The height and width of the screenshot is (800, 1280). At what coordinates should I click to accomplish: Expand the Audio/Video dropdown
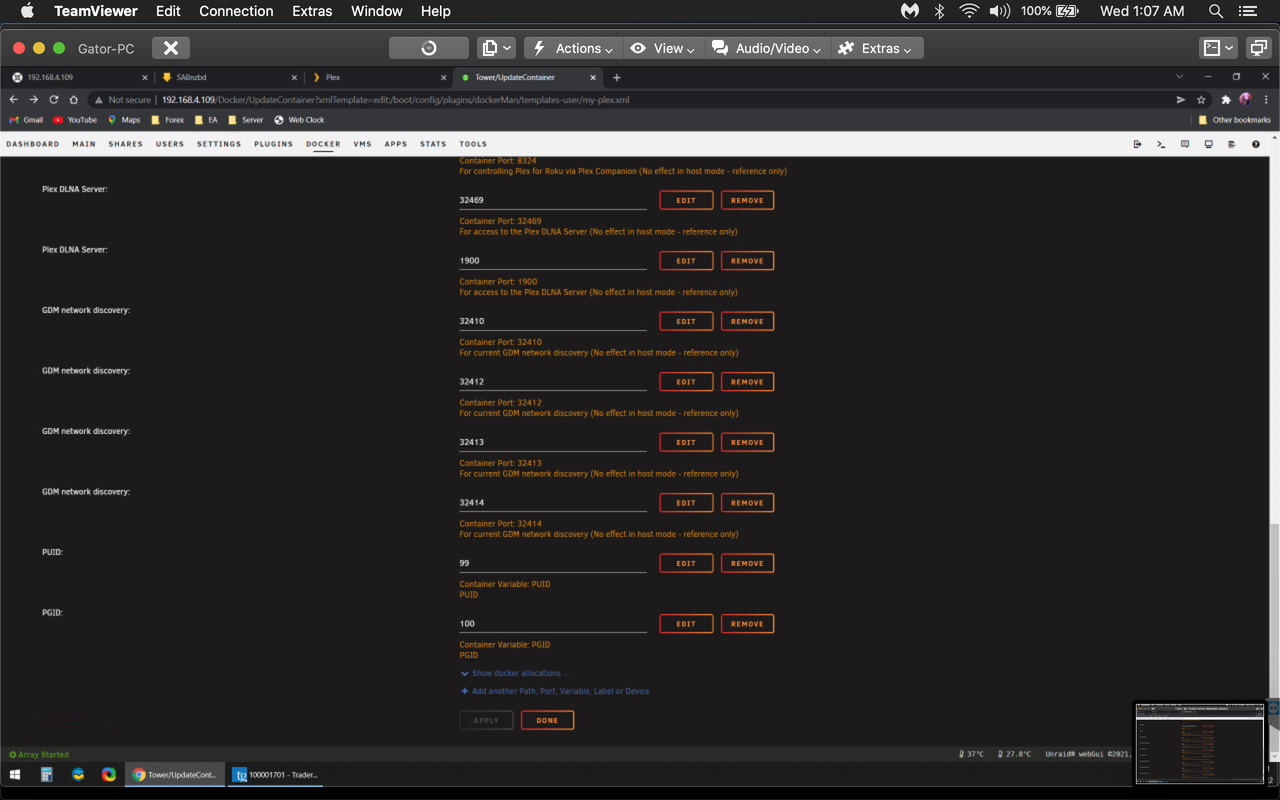point(766,47)
